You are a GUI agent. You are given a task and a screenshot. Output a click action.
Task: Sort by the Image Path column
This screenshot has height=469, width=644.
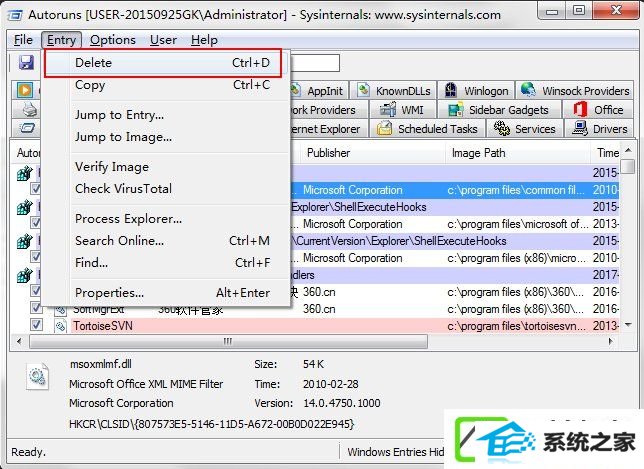click(518, 153)
